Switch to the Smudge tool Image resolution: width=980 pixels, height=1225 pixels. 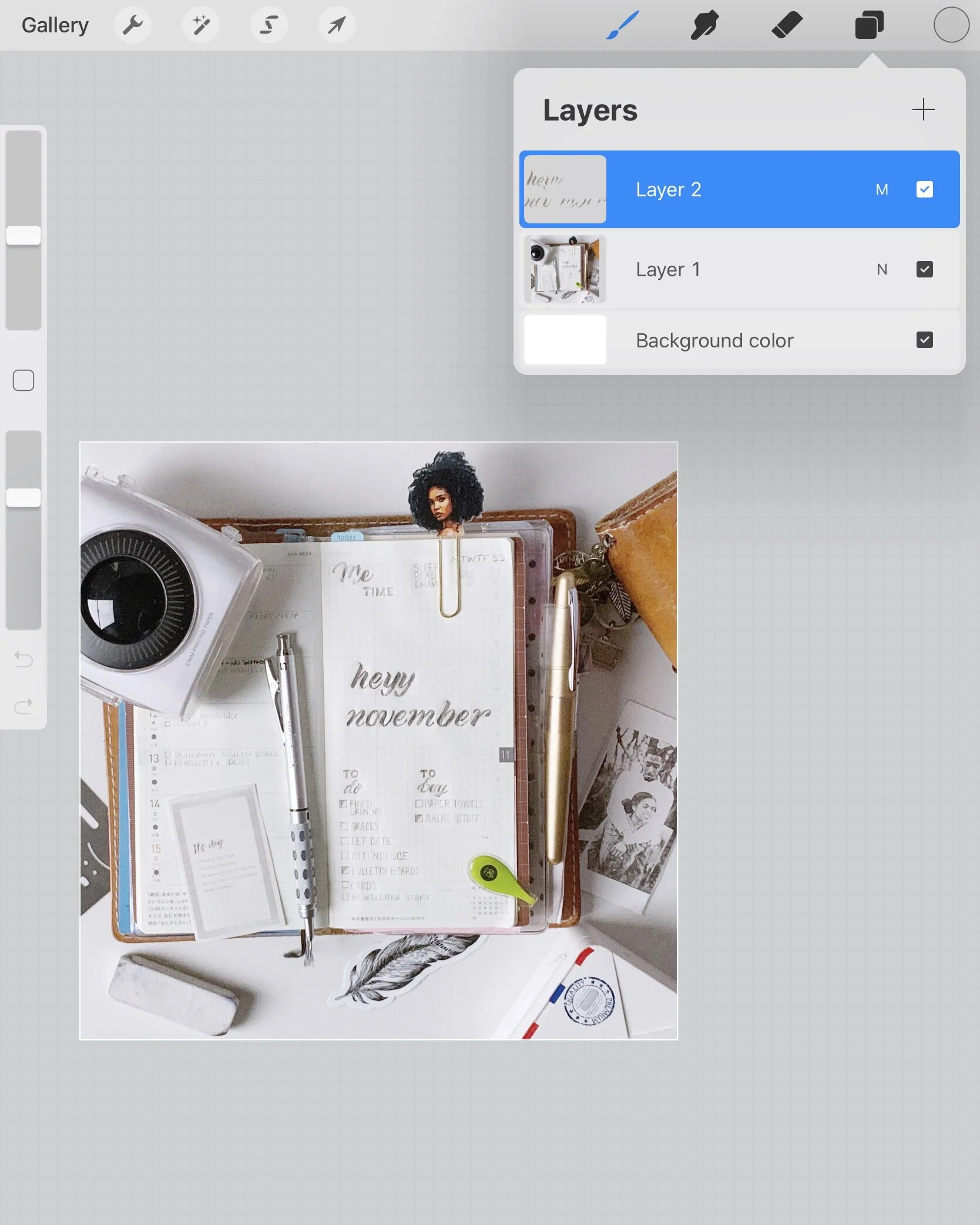tap(704, 25)
